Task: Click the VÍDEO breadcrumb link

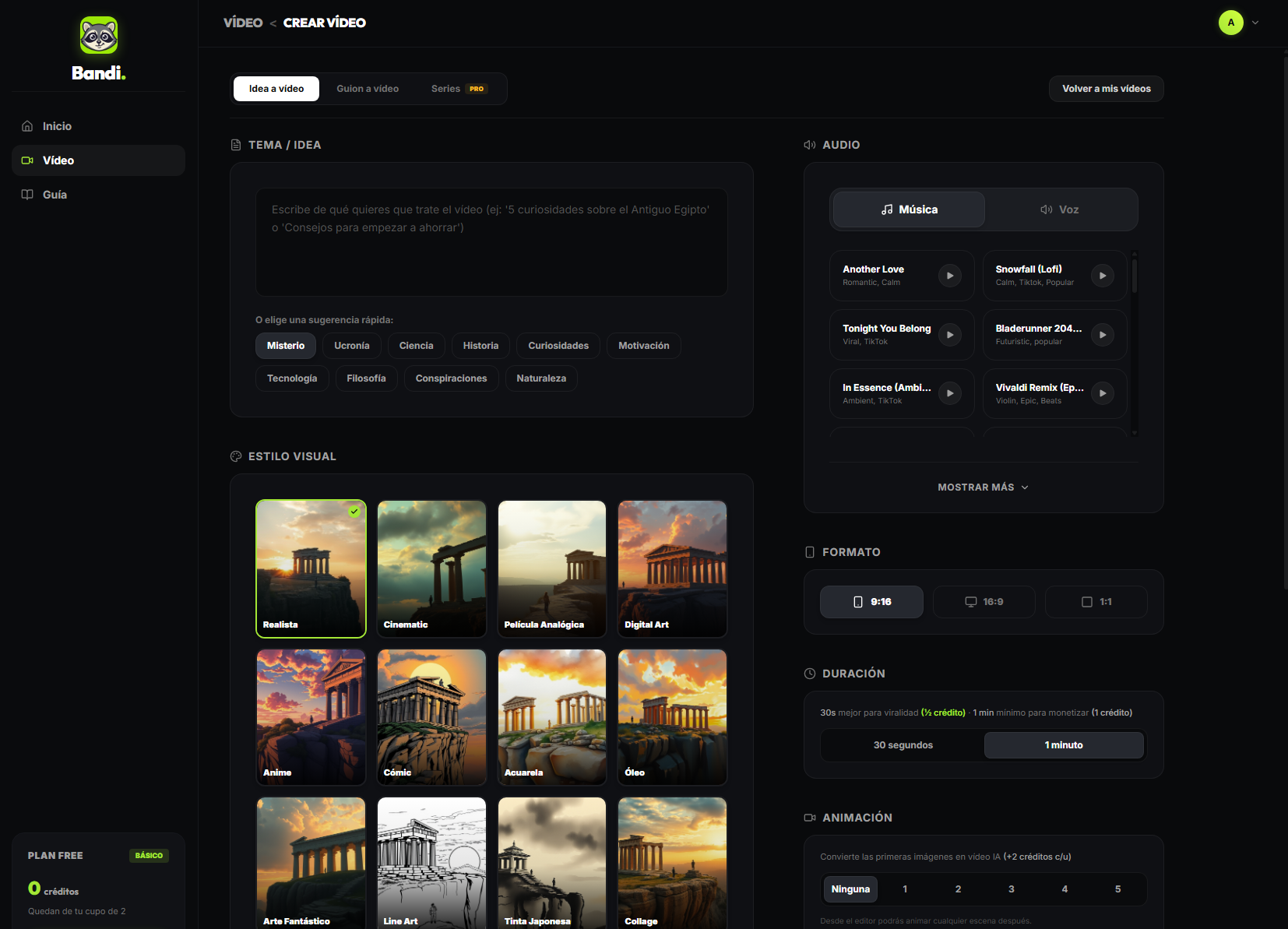Action: (x=243, y=23)
